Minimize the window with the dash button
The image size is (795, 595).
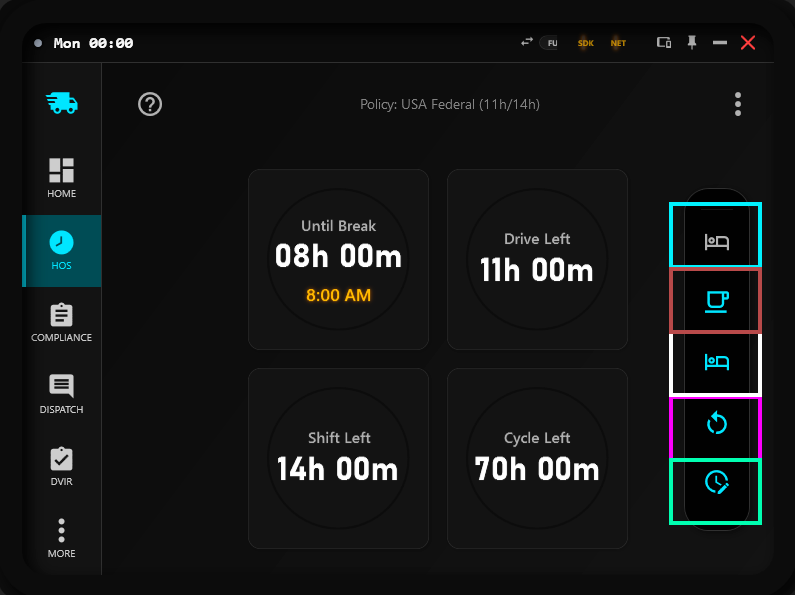720,43
